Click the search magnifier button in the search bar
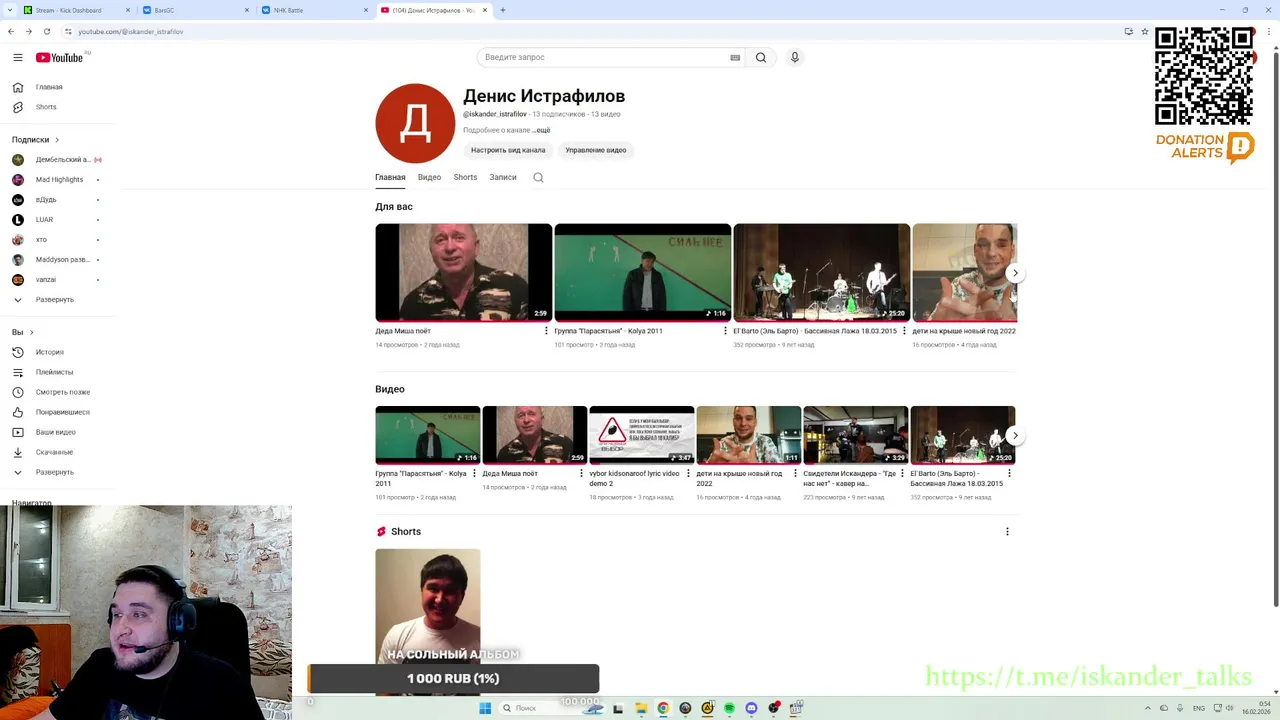 click(x=761, y=58)
